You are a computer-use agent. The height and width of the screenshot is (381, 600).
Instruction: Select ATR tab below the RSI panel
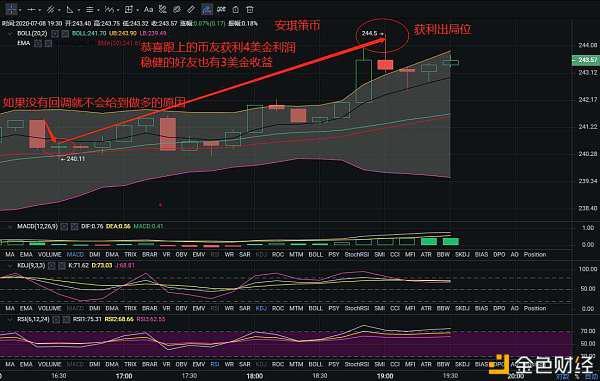426,364
